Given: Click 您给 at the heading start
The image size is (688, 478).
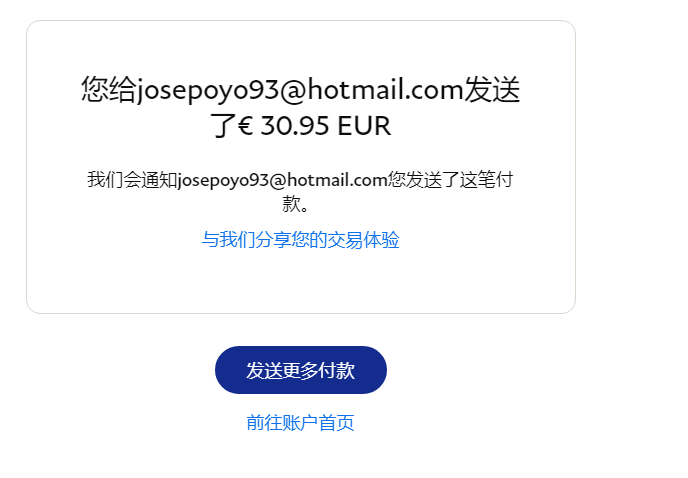Looking at the screenshot, I should click(109, 90).
